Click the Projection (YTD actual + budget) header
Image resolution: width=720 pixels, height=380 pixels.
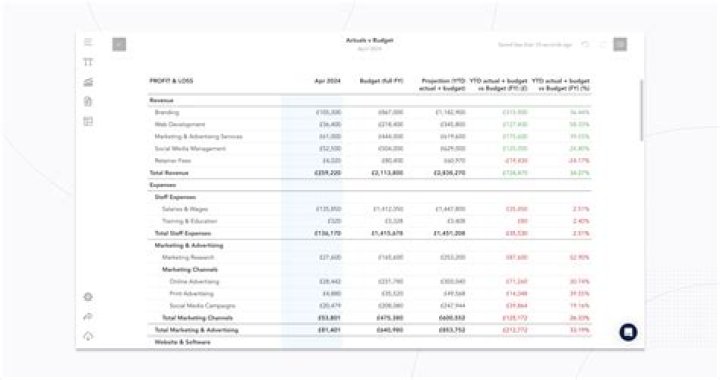pos(442,84)
